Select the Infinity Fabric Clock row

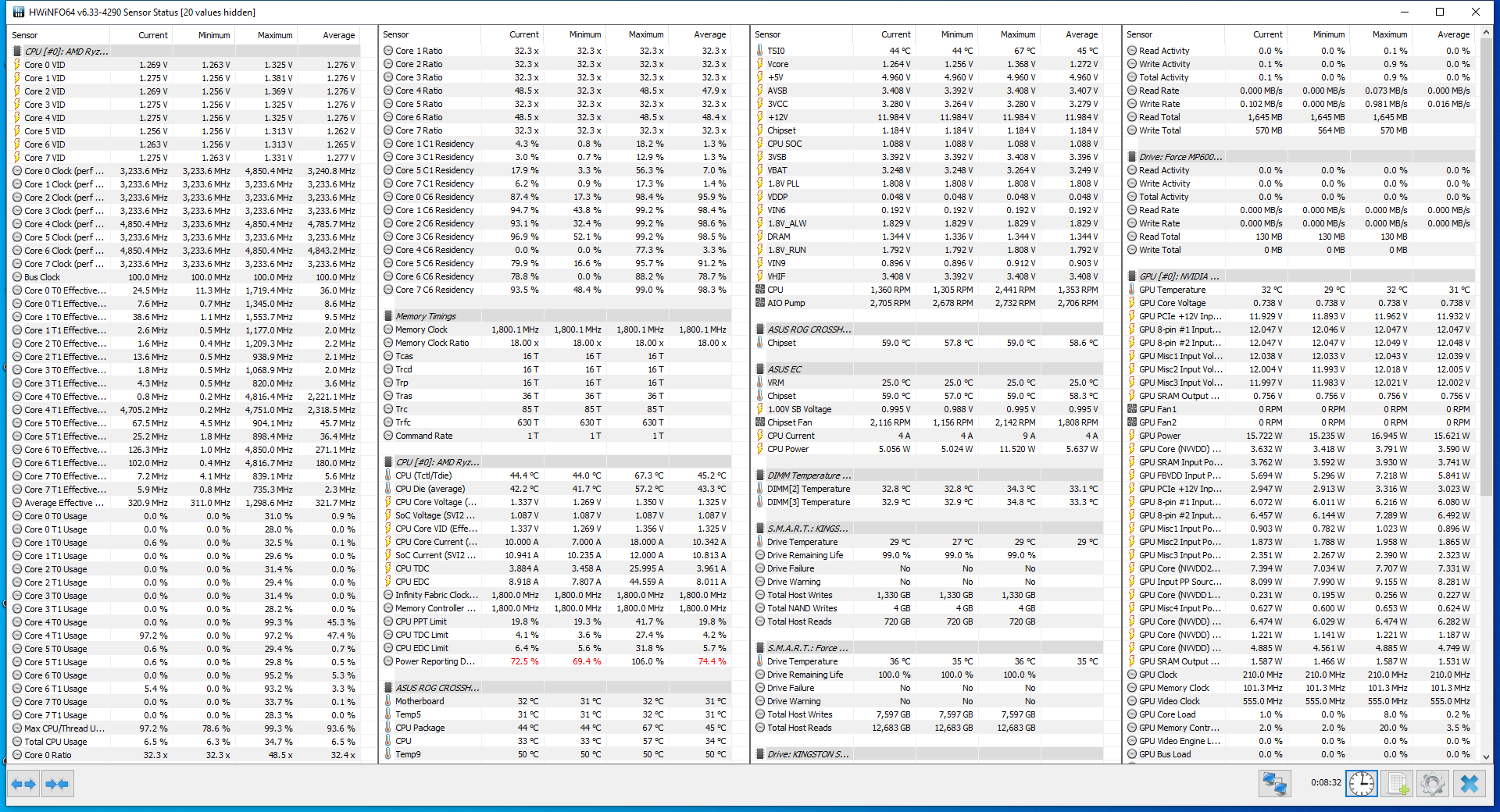(x=556, y=595)
